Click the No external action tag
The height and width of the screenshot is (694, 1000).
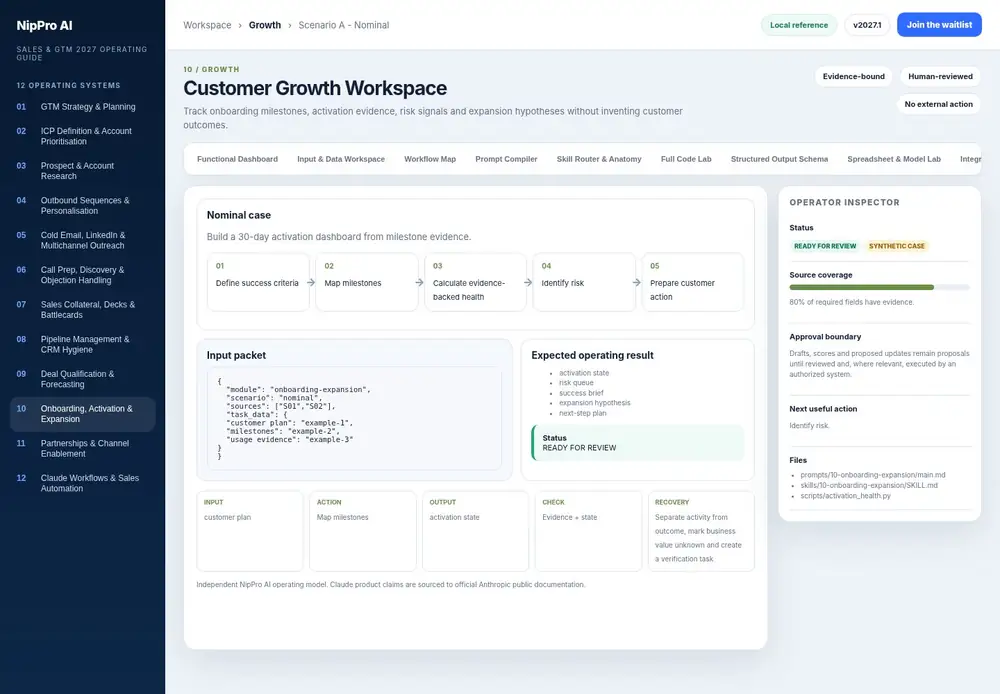[938, 104]
